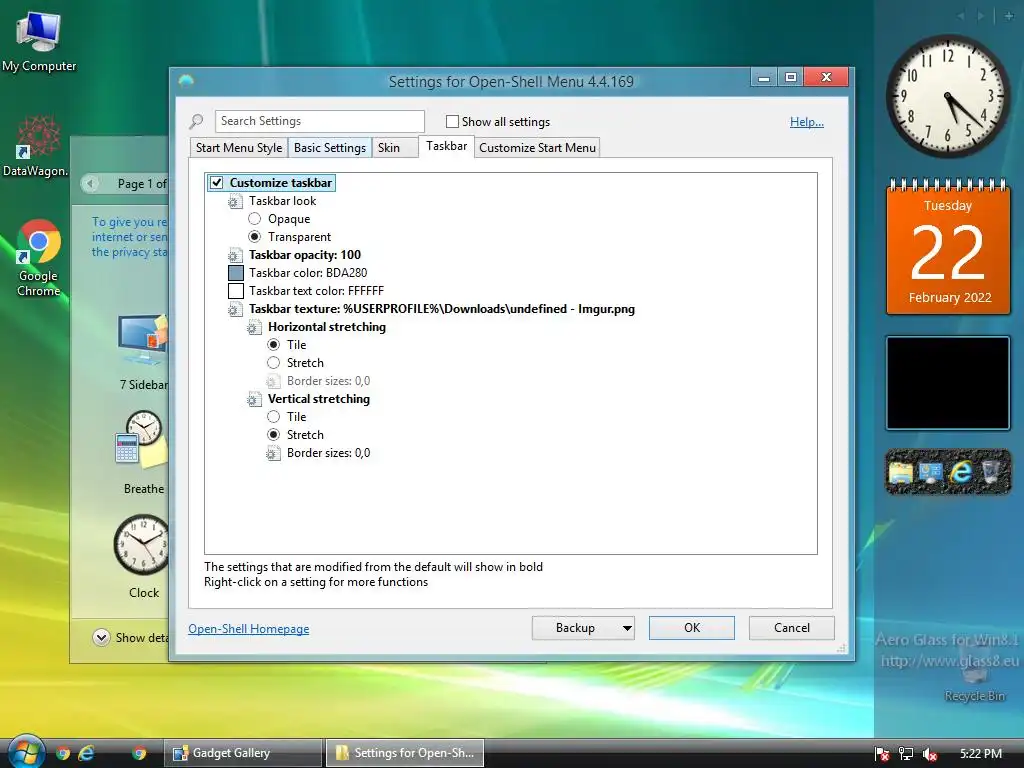The width and height of the screenshot is (1024, 768).
Task: Select Tile under Horizontal stretching
Action: (274, 345)
